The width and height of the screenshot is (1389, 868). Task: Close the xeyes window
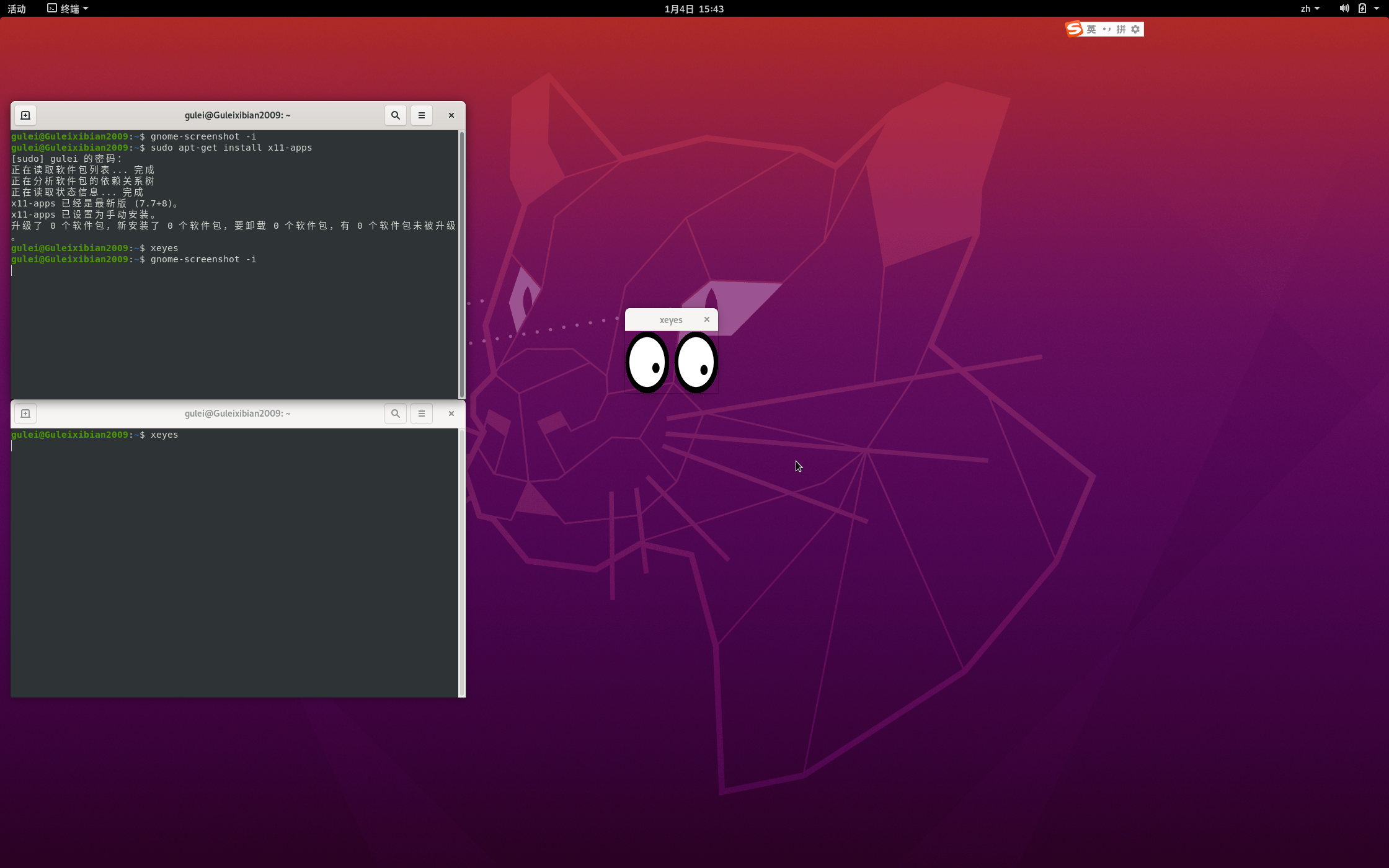click(x=706, y=319)
